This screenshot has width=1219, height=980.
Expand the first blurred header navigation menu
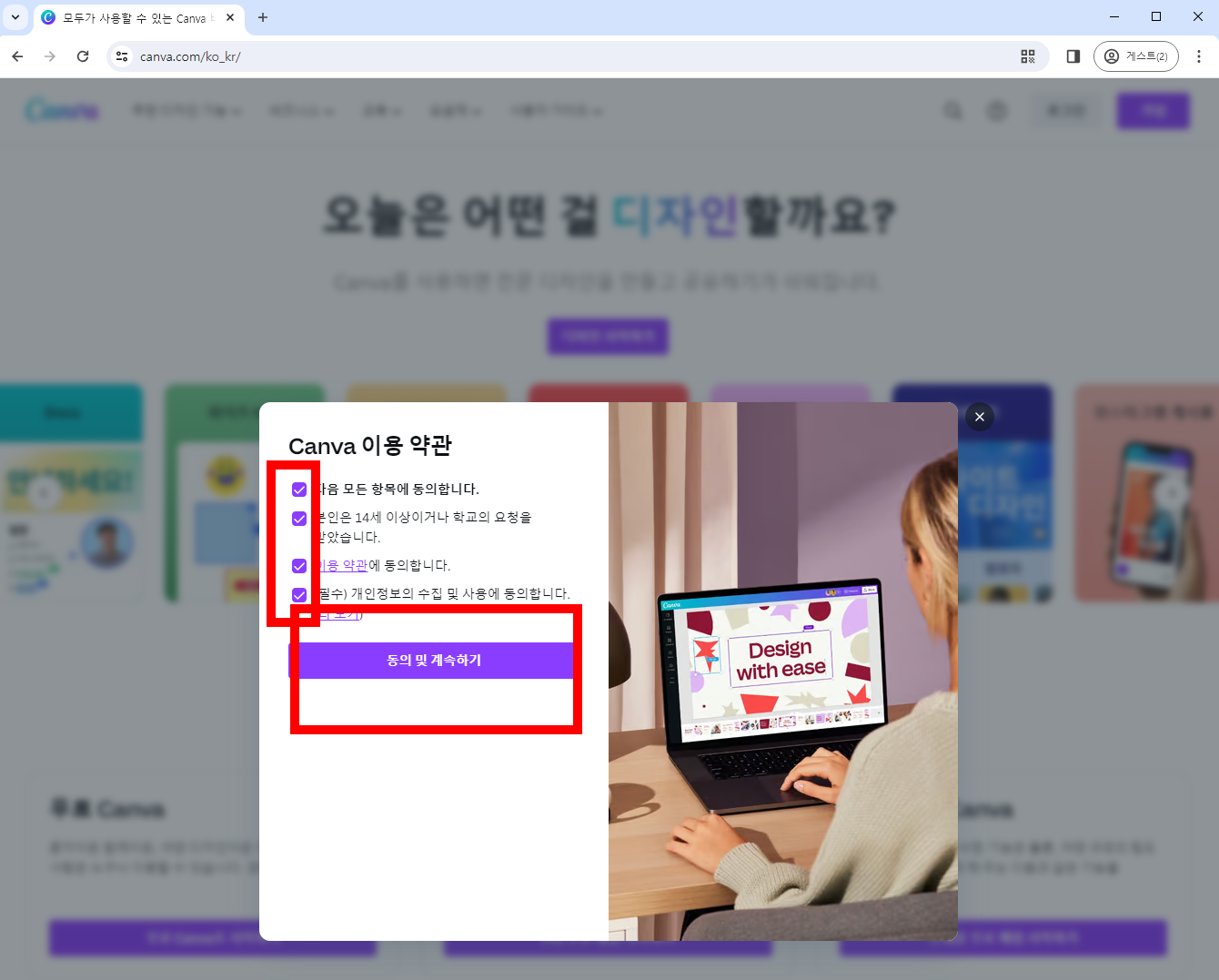click(x=186, y=111)
